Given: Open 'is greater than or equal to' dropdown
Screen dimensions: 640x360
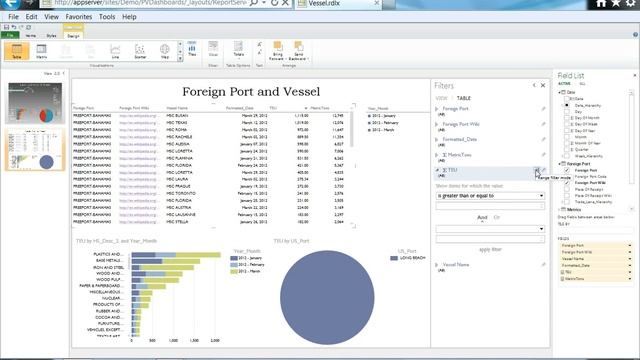Looking at the screenshot, I should coord(490,196).
